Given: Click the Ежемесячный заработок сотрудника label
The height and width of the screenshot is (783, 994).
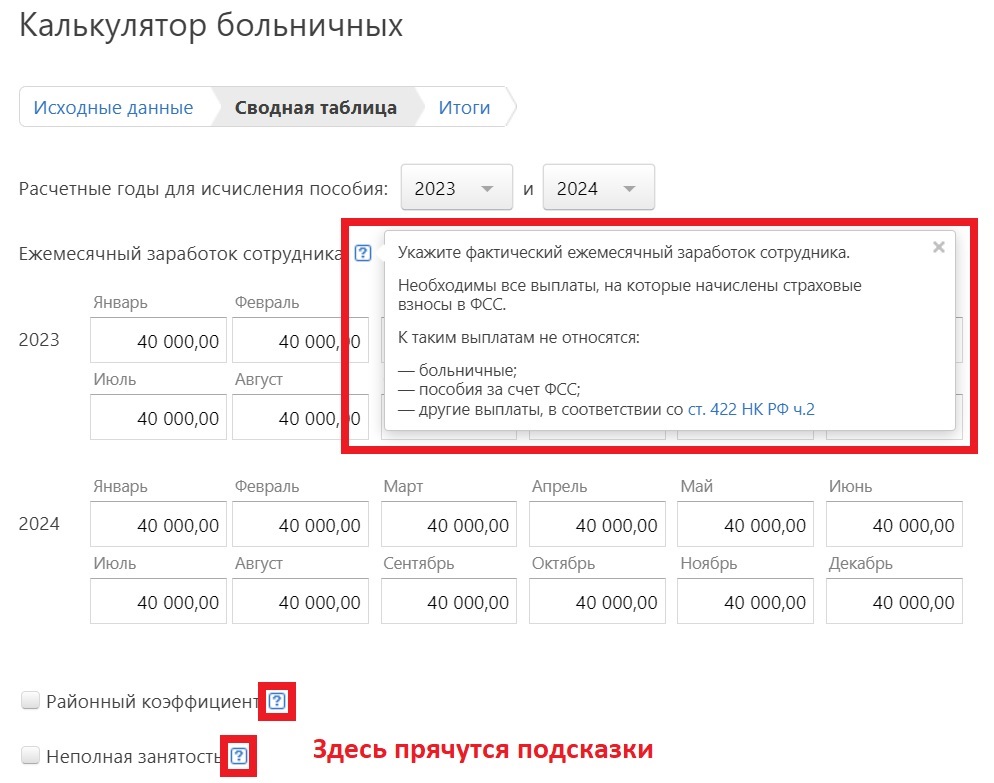Looking at the screenshot, I should pos(181,254).
